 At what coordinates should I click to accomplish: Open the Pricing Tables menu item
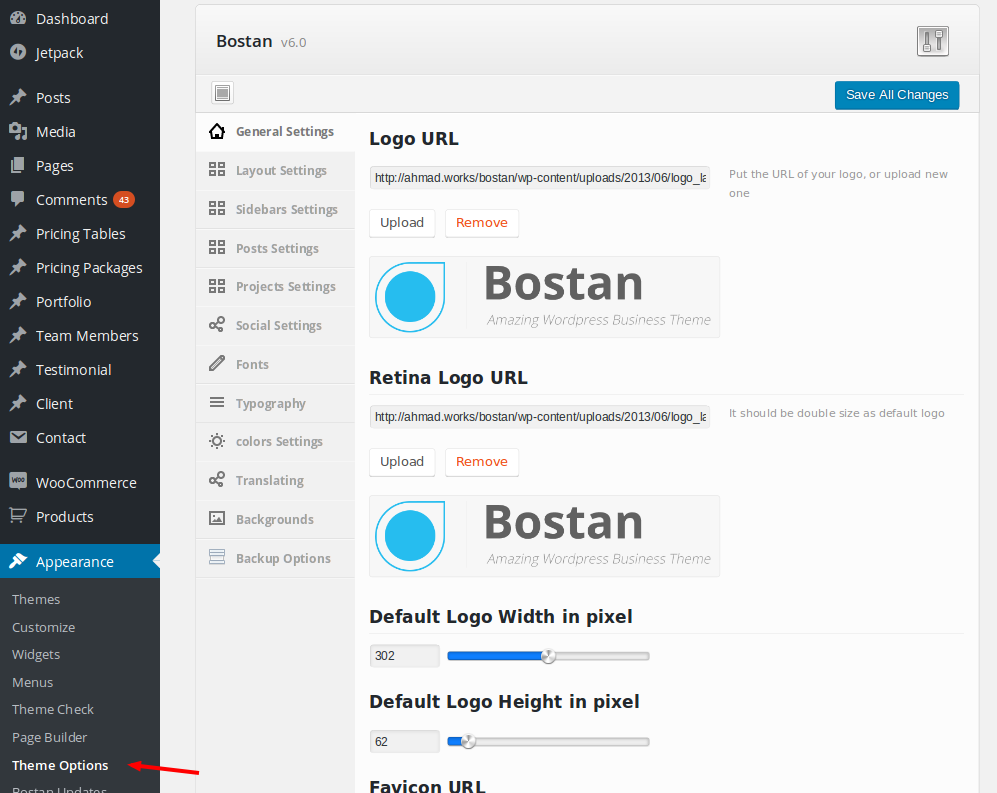point(81,234)
